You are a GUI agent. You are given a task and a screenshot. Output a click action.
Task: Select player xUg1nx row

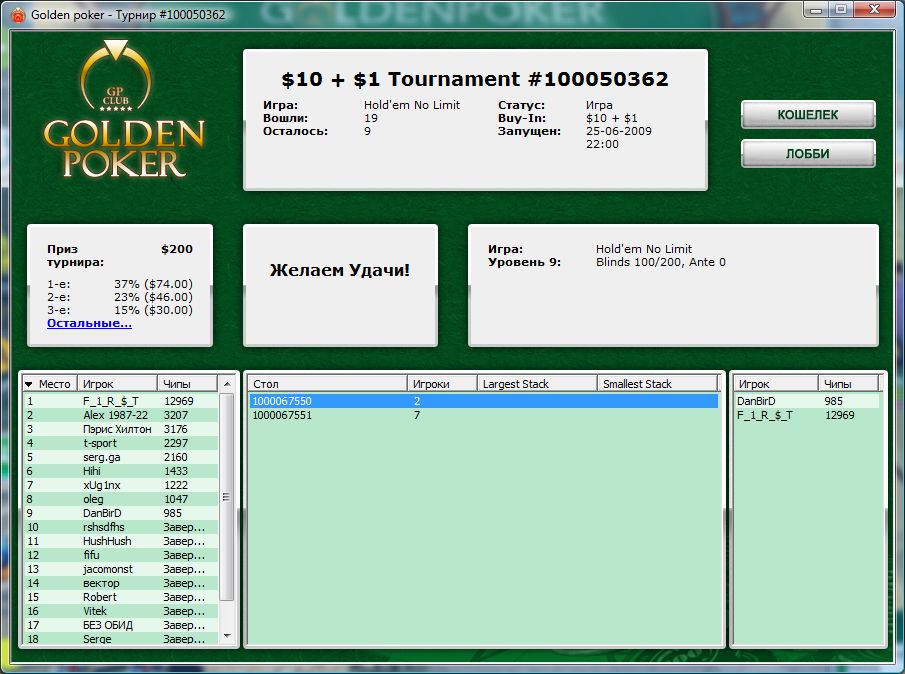(x=121, y=485)
